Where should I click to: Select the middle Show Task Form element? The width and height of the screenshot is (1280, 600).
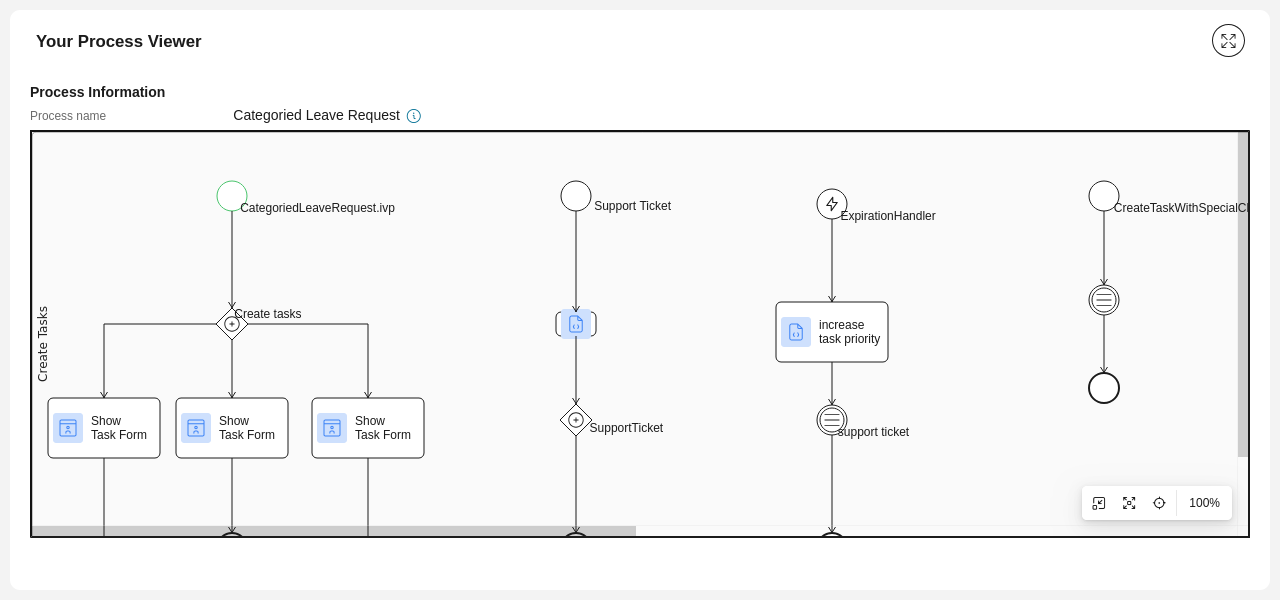[232, 428]
